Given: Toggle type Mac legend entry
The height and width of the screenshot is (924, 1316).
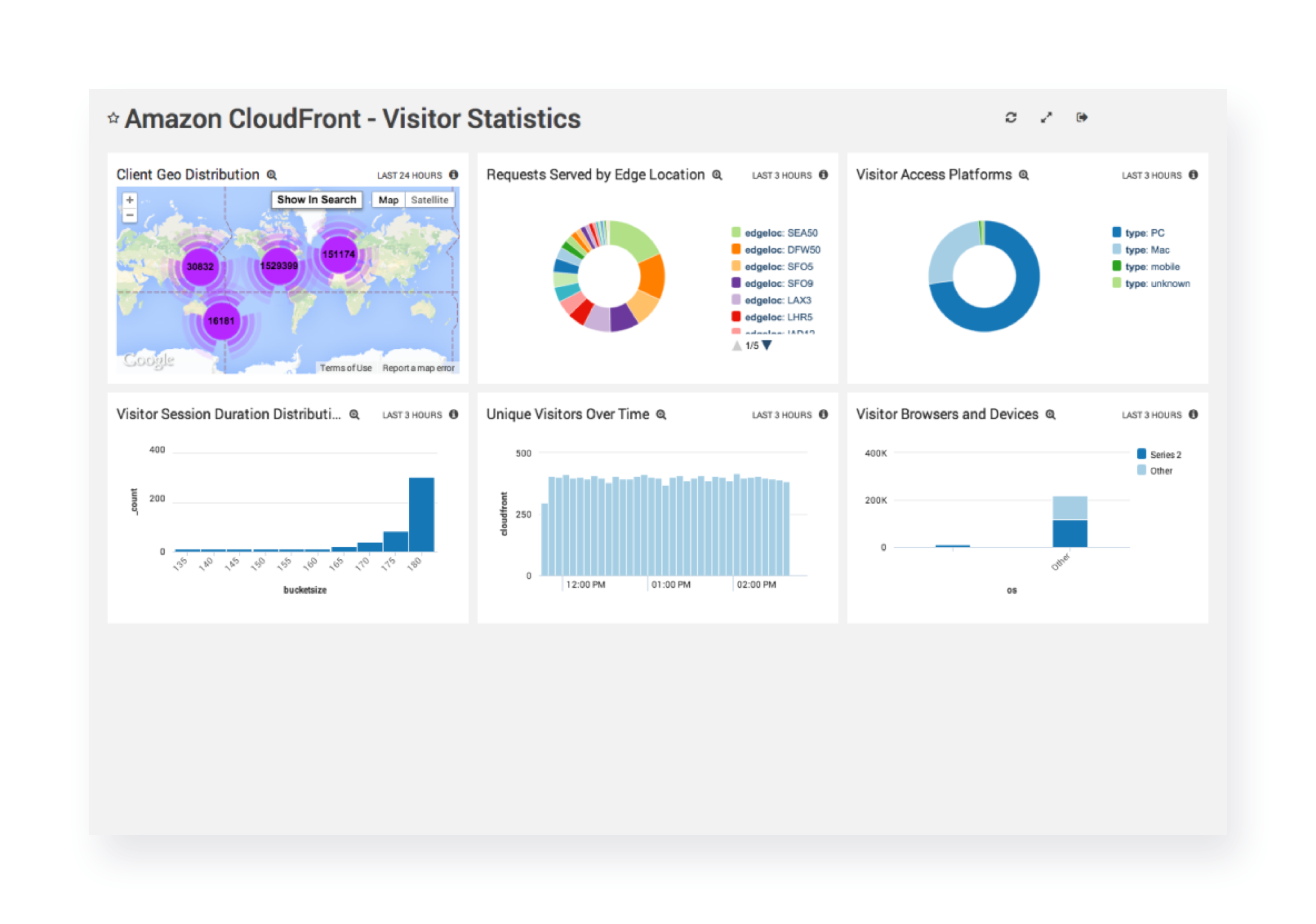Looking at the screenshot, I should click(x=1141, y=250).
